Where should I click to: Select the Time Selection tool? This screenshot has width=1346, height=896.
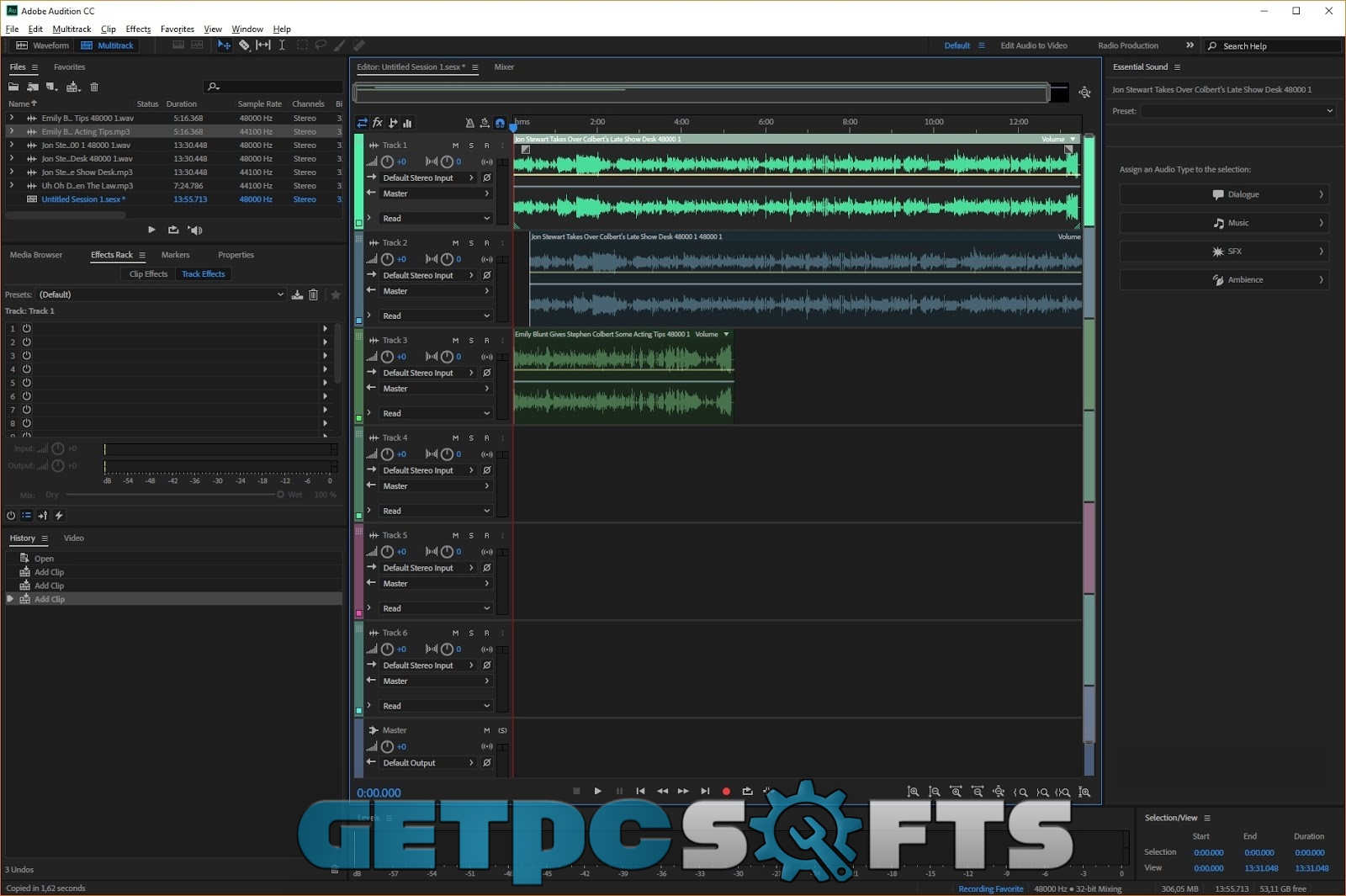(x=282, y=45)
